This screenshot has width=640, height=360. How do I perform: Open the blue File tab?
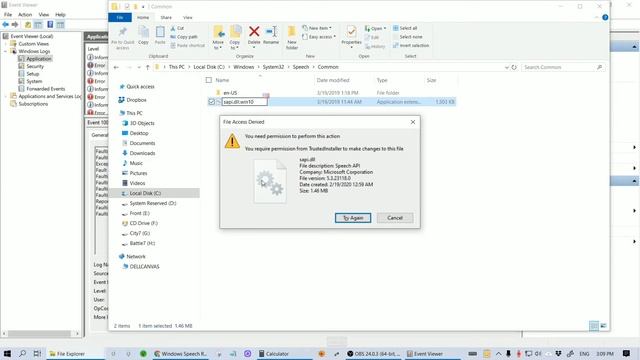point(120,18)
